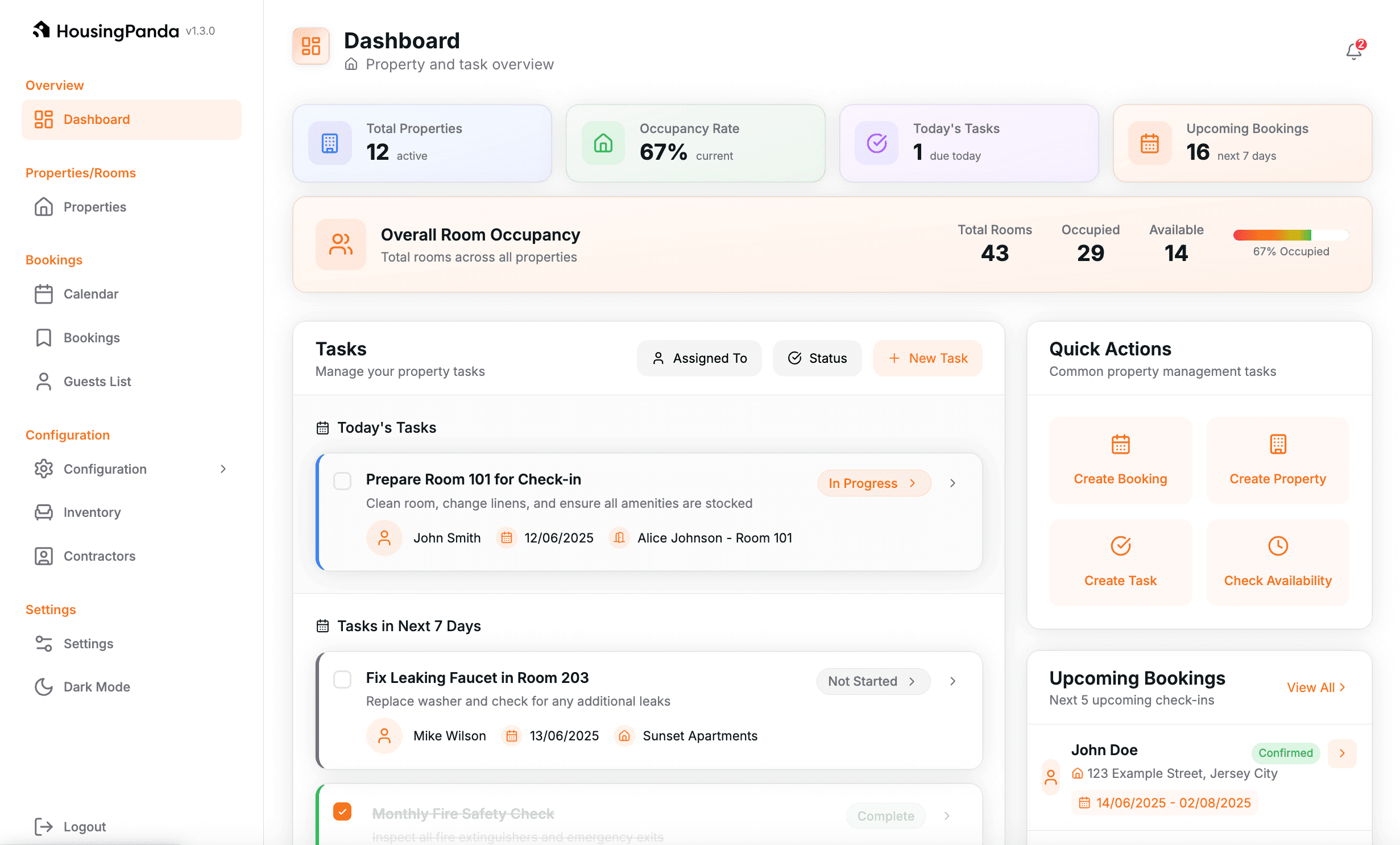Expand the Not Started status dropdown

pos(873,681)
